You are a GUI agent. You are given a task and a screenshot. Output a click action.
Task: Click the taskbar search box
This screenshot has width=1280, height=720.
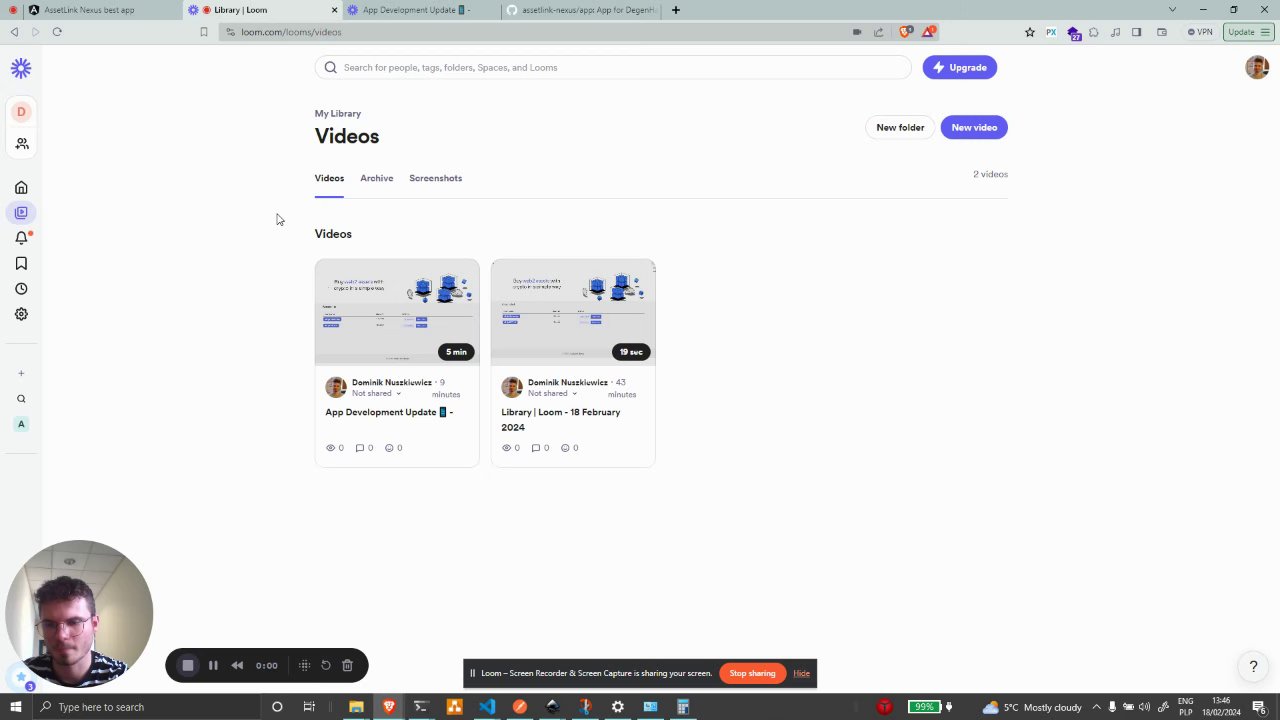pos(146,707)
